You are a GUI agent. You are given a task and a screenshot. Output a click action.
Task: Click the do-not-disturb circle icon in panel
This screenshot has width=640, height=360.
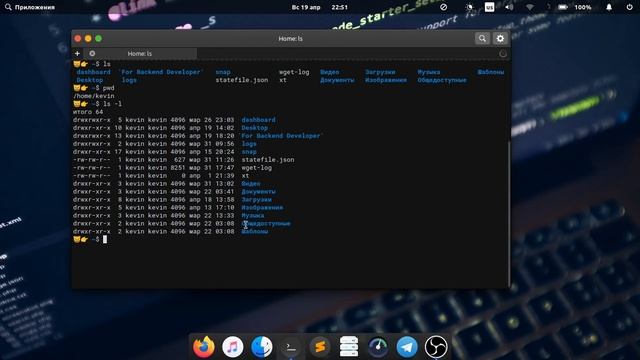click(x=444, y=7)
